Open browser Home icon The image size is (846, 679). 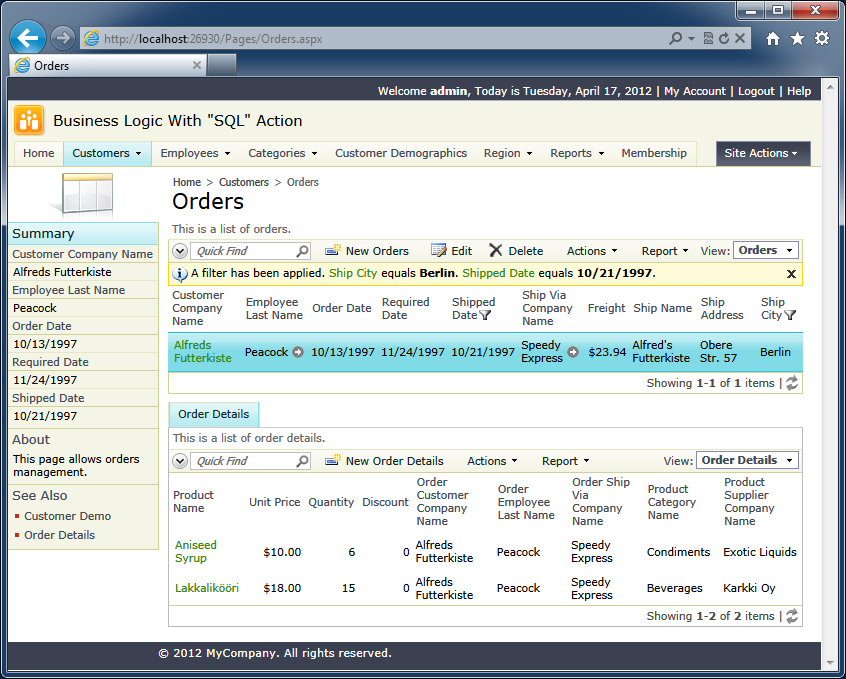(773, 38)
